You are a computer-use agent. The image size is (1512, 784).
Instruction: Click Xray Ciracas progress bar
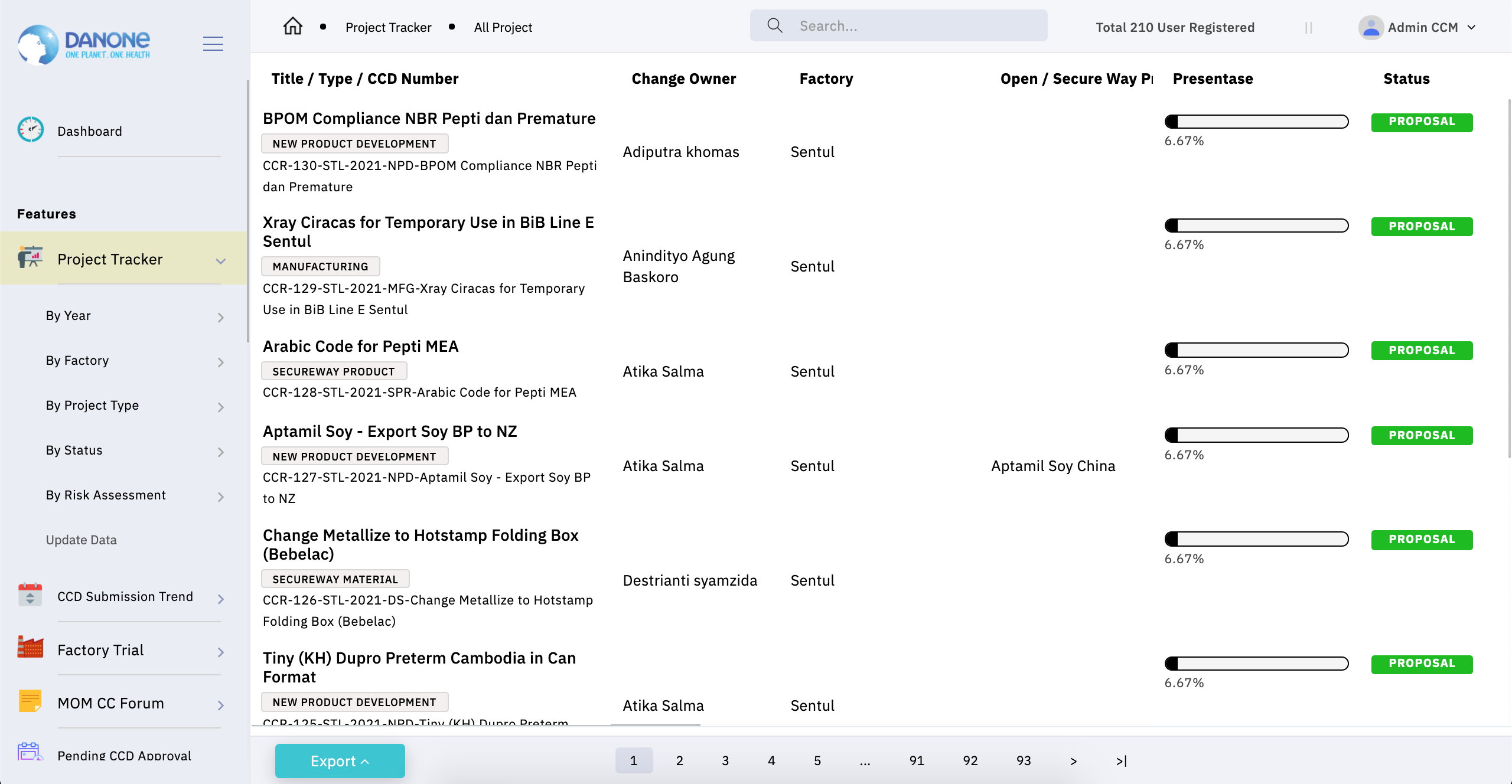(x=1256, y=226)
